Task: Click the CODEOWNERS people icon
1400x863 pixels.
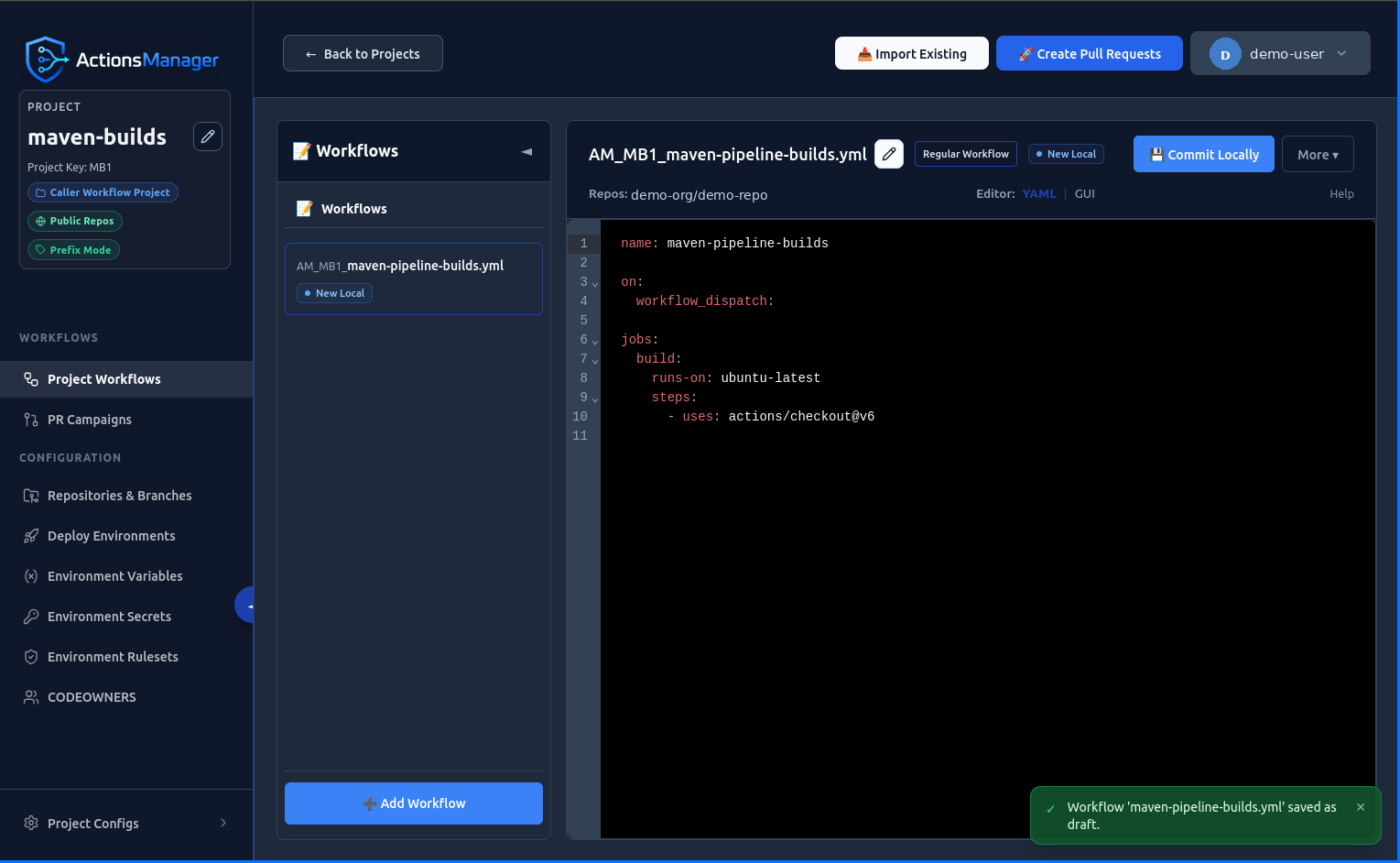Action: pos(31,697)
